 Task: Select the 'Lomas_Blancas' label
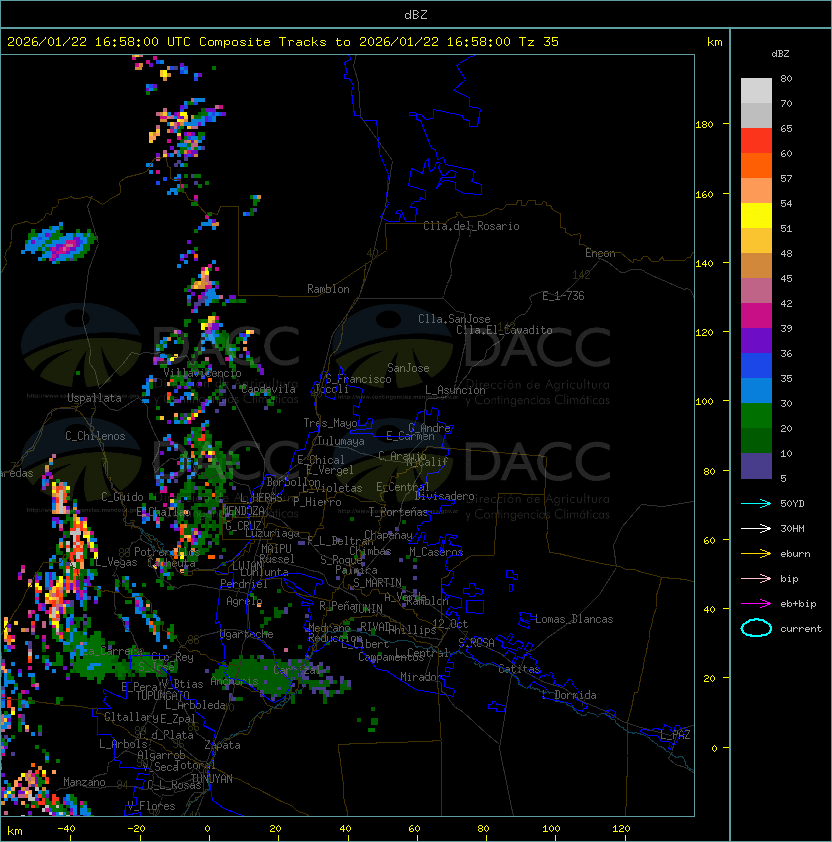[574, 619]
